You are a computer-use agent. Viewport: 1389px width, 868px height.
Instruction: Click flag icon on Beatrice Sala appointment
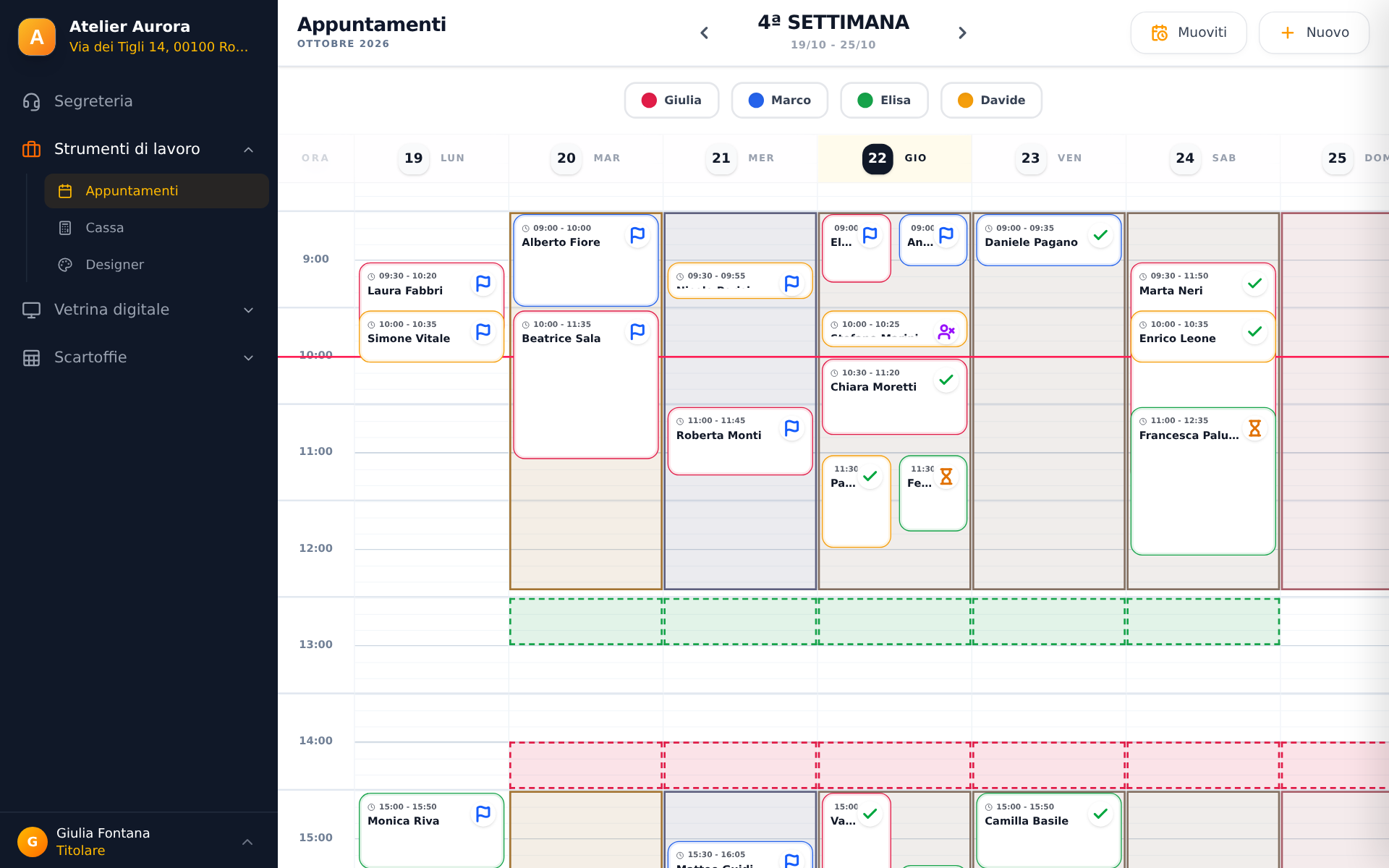click(637, 331)
